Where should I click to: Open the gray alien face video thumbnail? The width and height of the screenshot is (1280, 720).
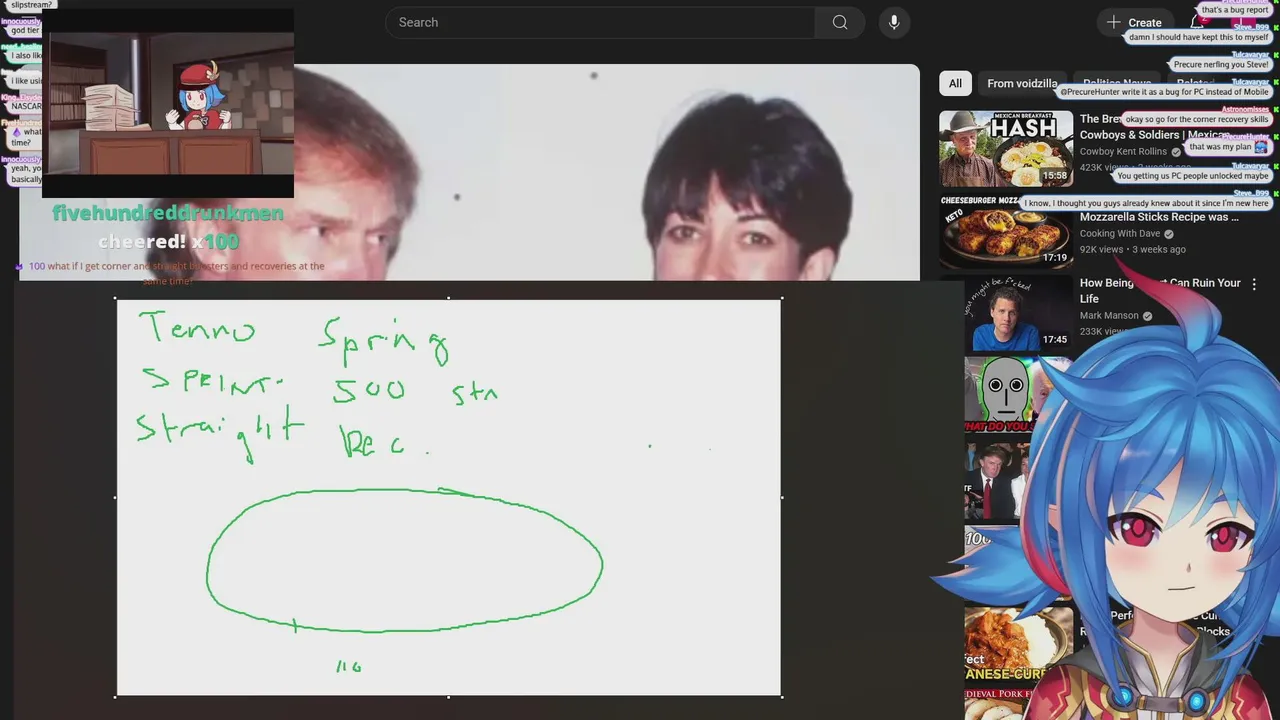[1005, 395]
